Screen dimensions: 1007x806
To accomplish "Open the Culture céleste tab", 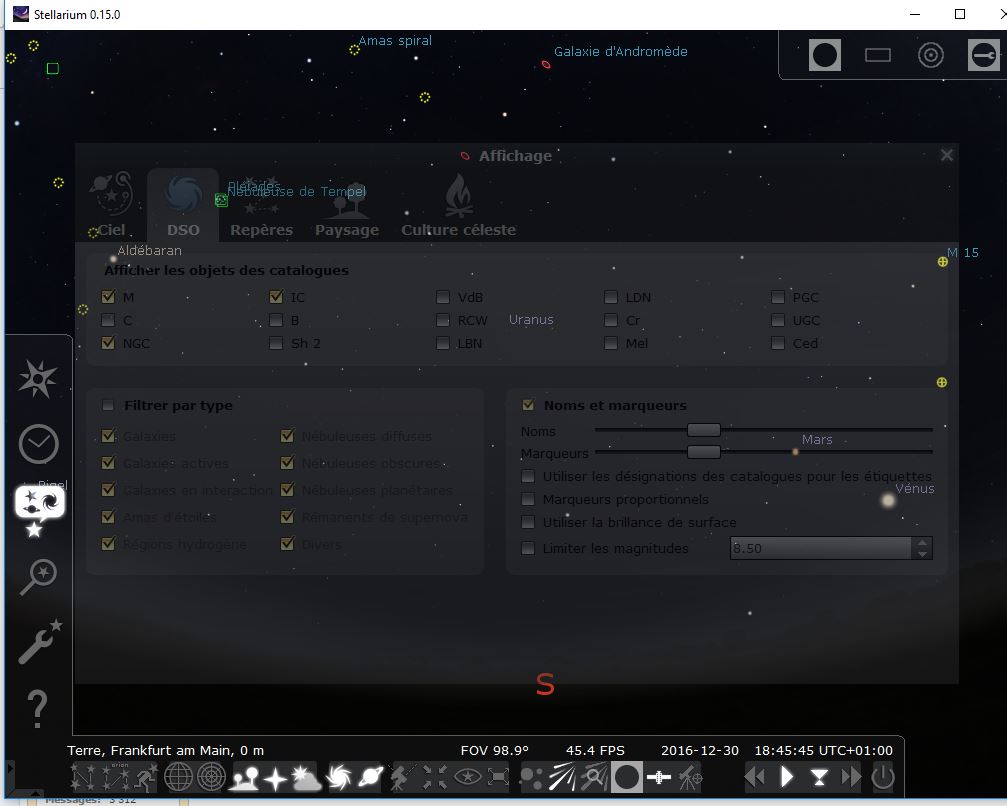I will 459,206.
